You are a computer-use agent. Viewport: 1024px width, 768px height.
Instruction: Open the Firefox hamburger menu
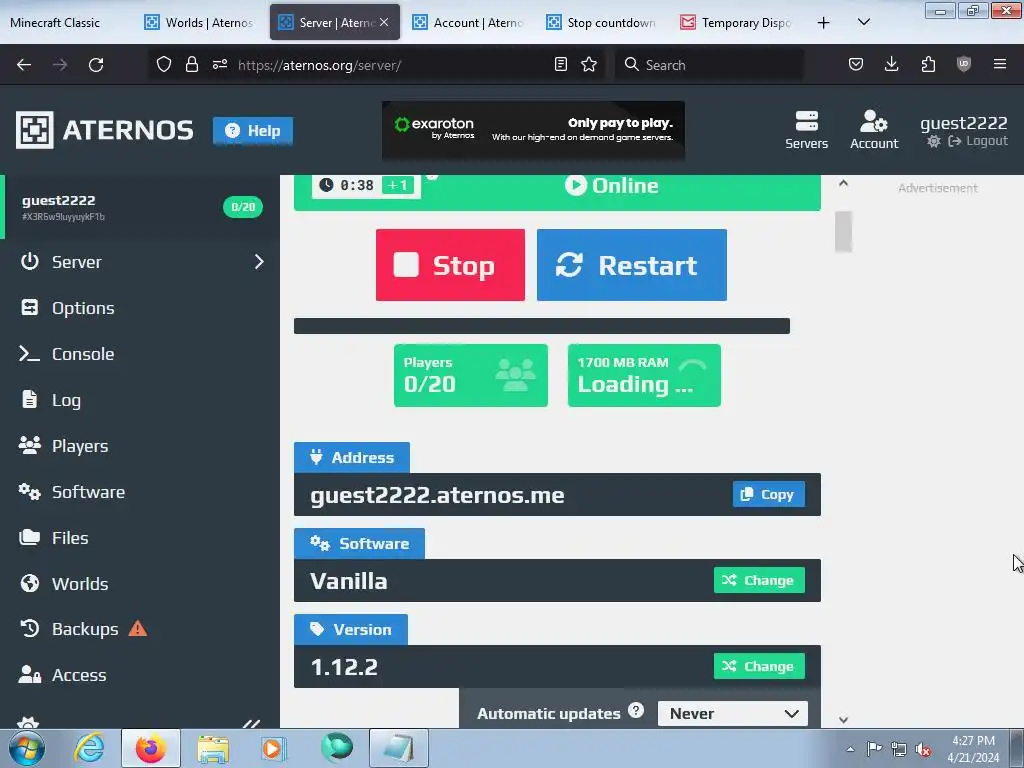[1000, 65]
